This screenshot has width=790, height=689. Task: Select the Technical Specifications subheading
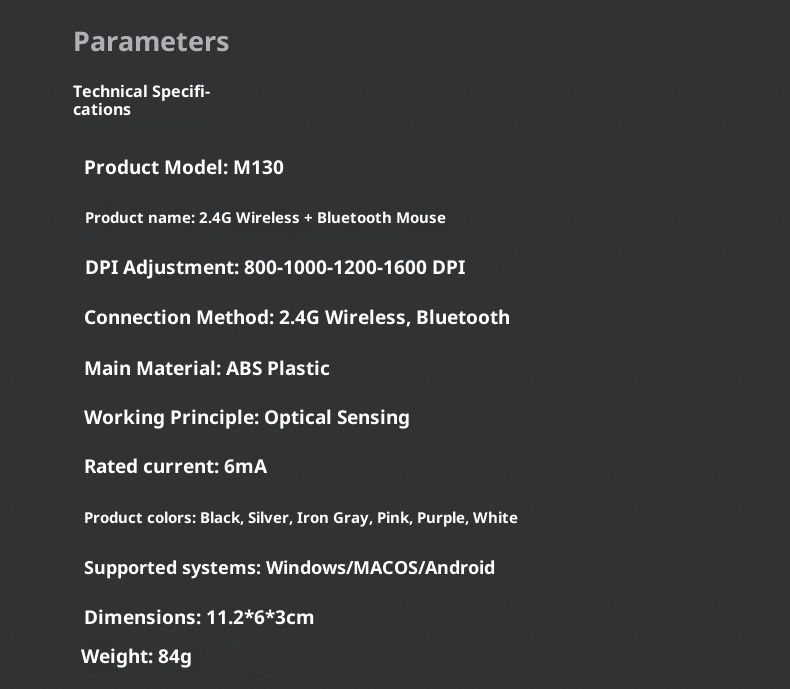pyautogui.click(x=141, y=100)
